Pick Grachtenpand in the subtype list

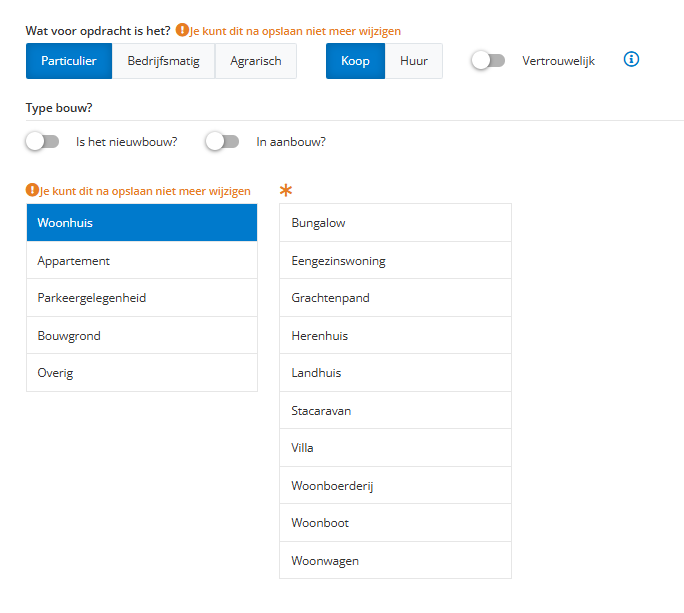point(395,298)
